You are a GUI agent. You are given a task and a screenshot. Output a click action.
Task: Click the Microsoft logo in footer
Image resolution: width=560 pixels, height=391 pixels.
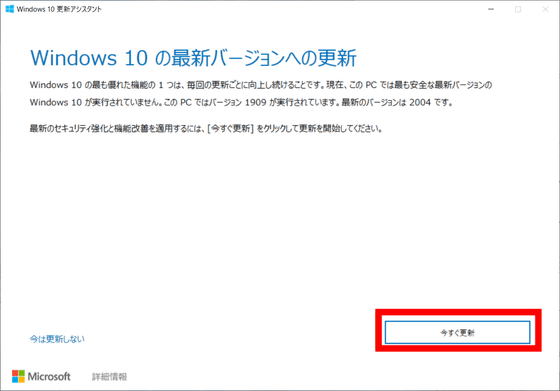point(41,376)
